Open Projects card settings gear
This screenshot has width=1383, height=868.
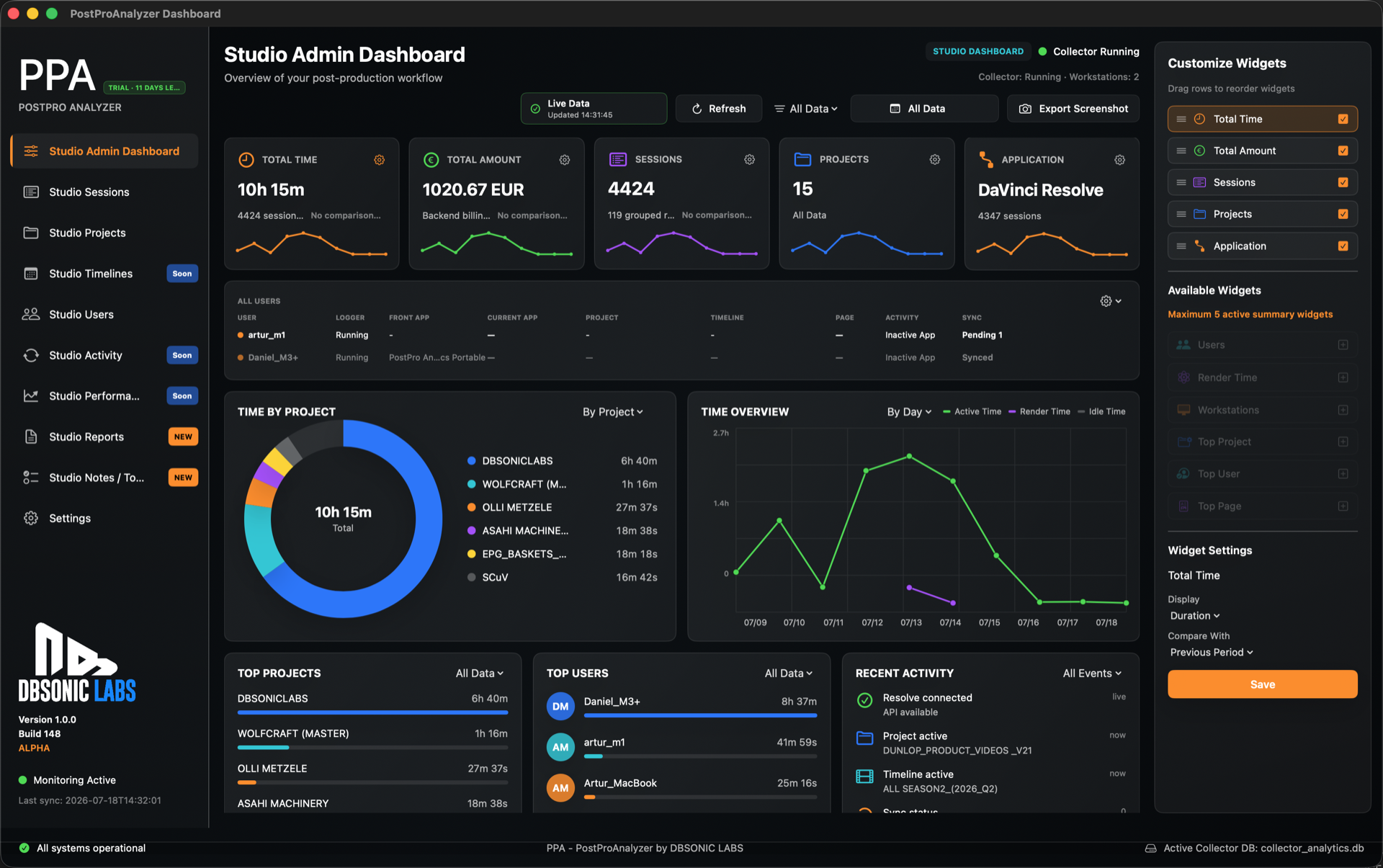934,159
